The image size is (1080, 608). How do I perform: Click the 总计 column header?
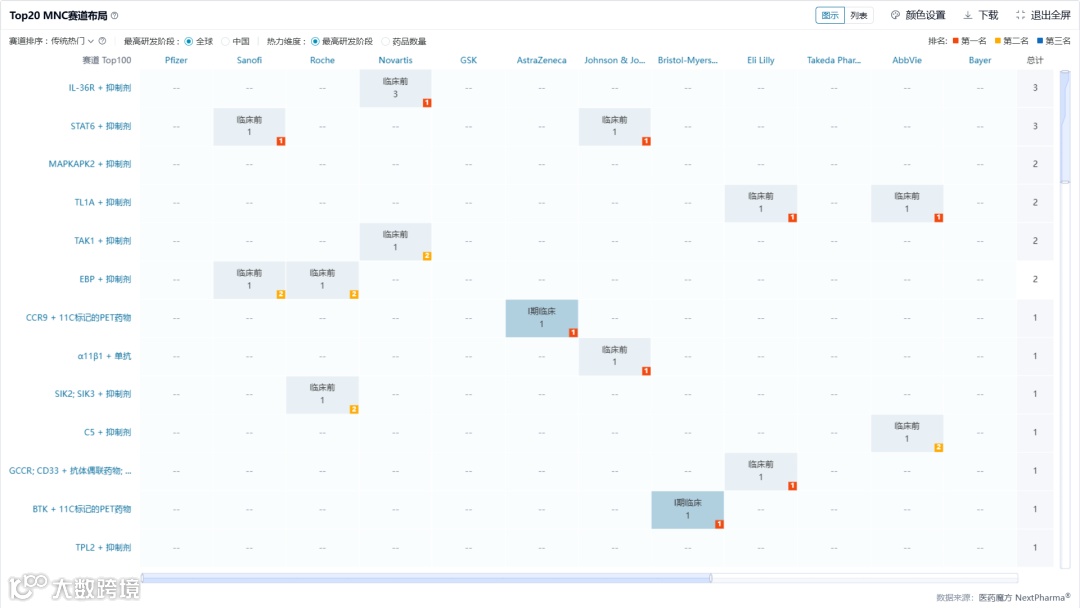[1035, 61]
